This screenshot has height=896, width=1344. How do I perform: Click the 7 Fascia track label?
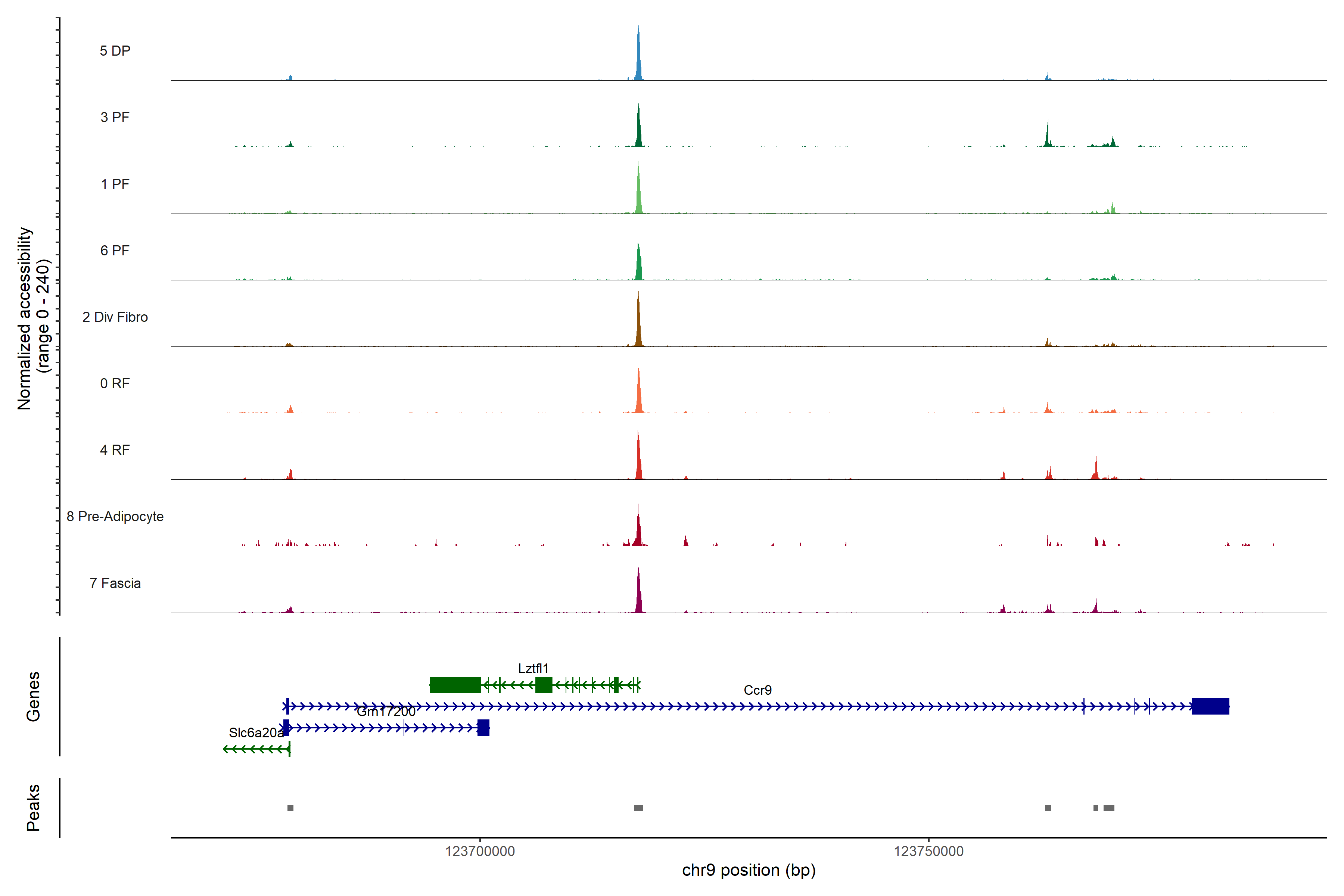tap(115, 584)
